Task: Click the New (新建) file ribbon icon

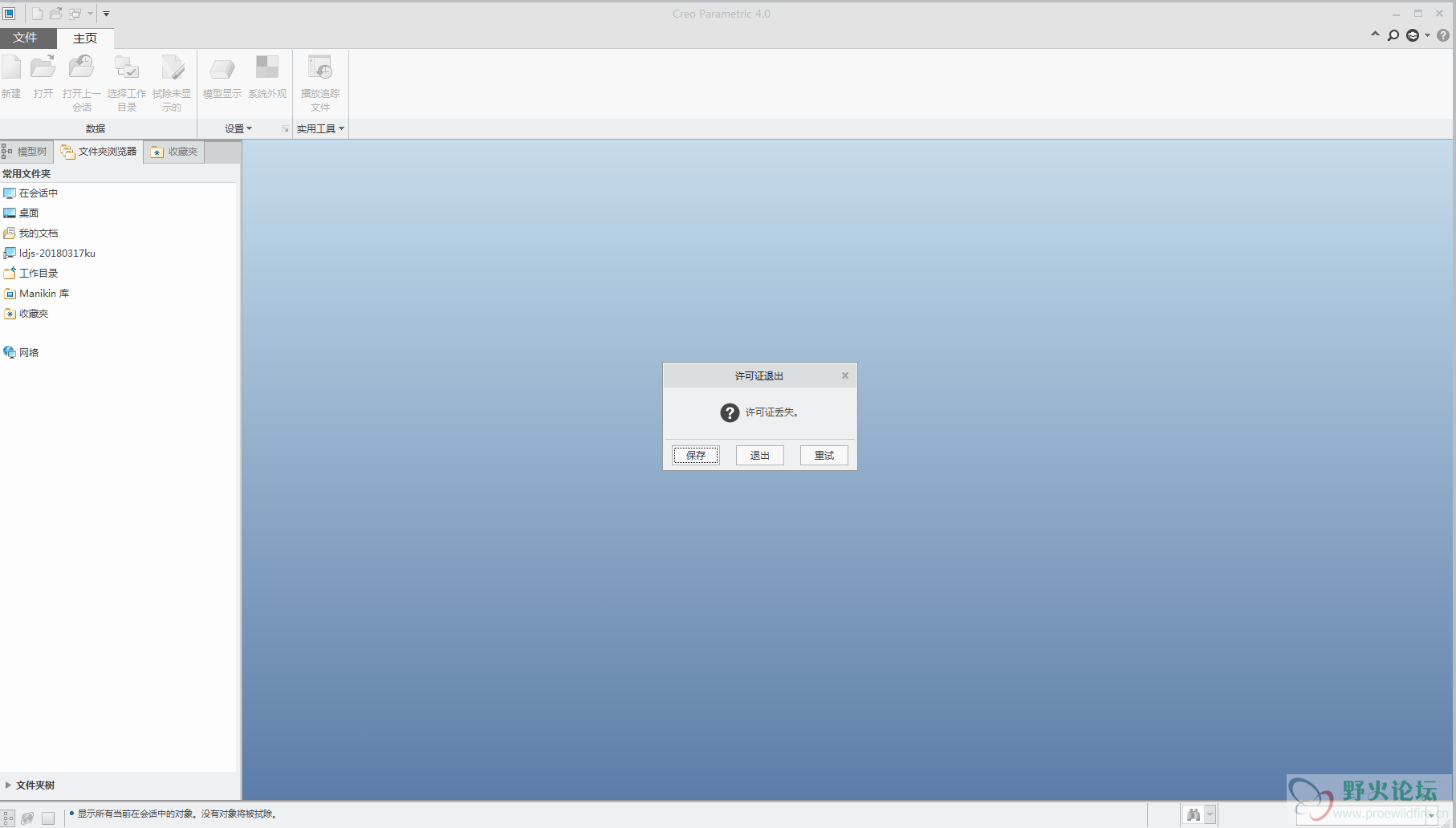Action: [11, 68]
